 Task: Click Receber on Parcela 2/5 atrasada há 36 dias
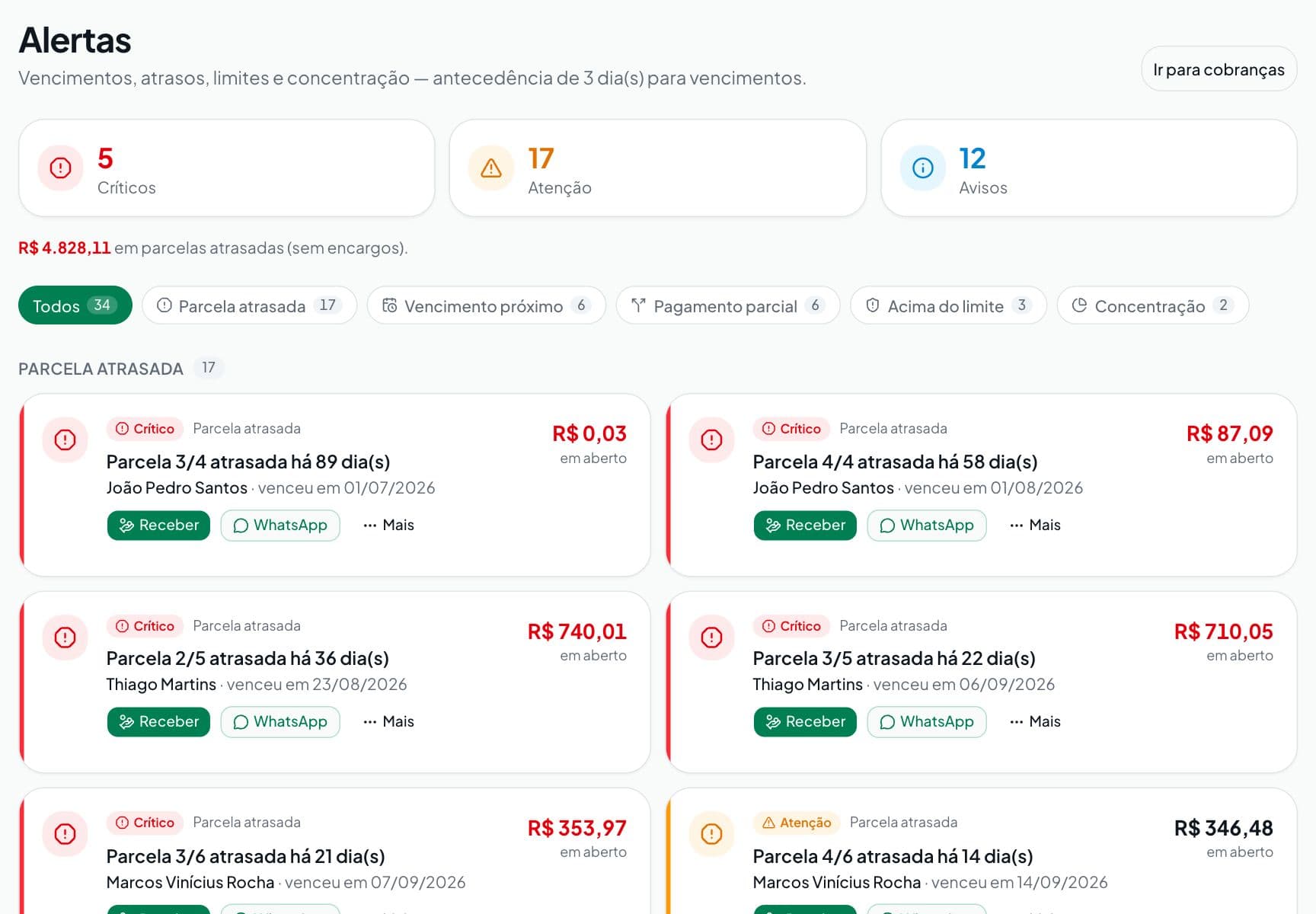click(x=158, y=721)
